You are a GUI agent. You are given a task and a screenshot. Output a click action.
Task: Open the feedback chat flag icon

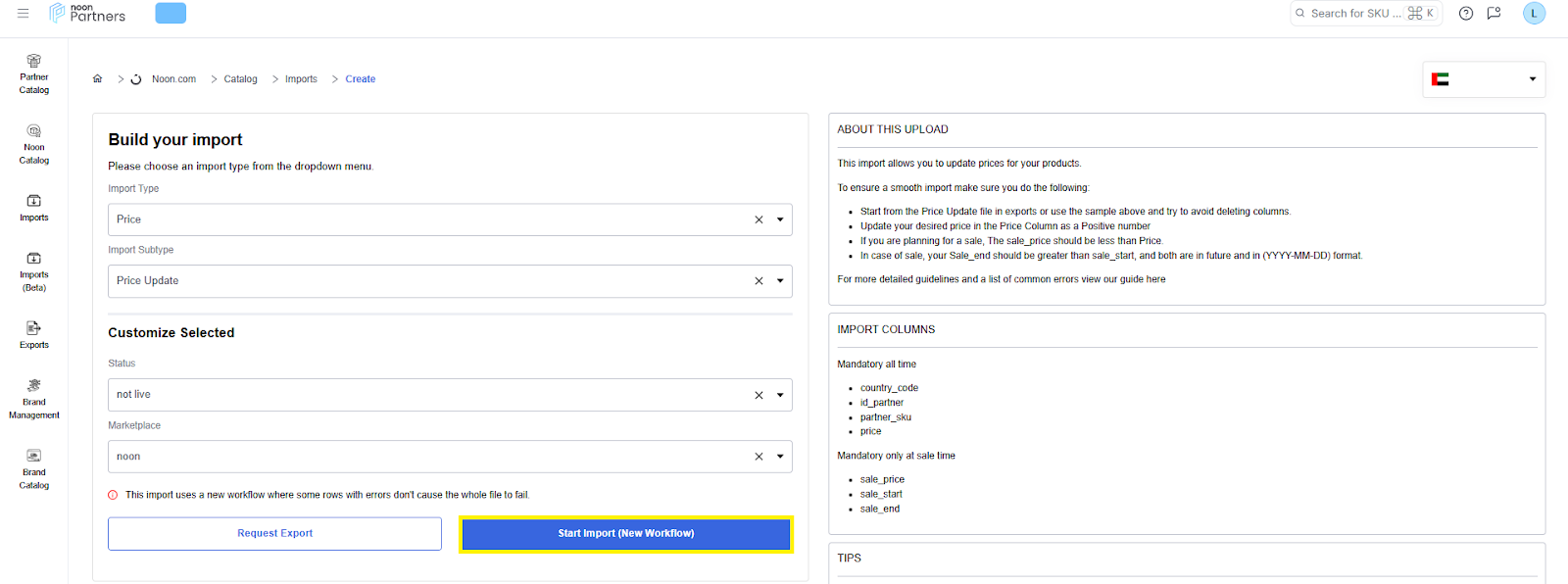tap(1494, 13)
